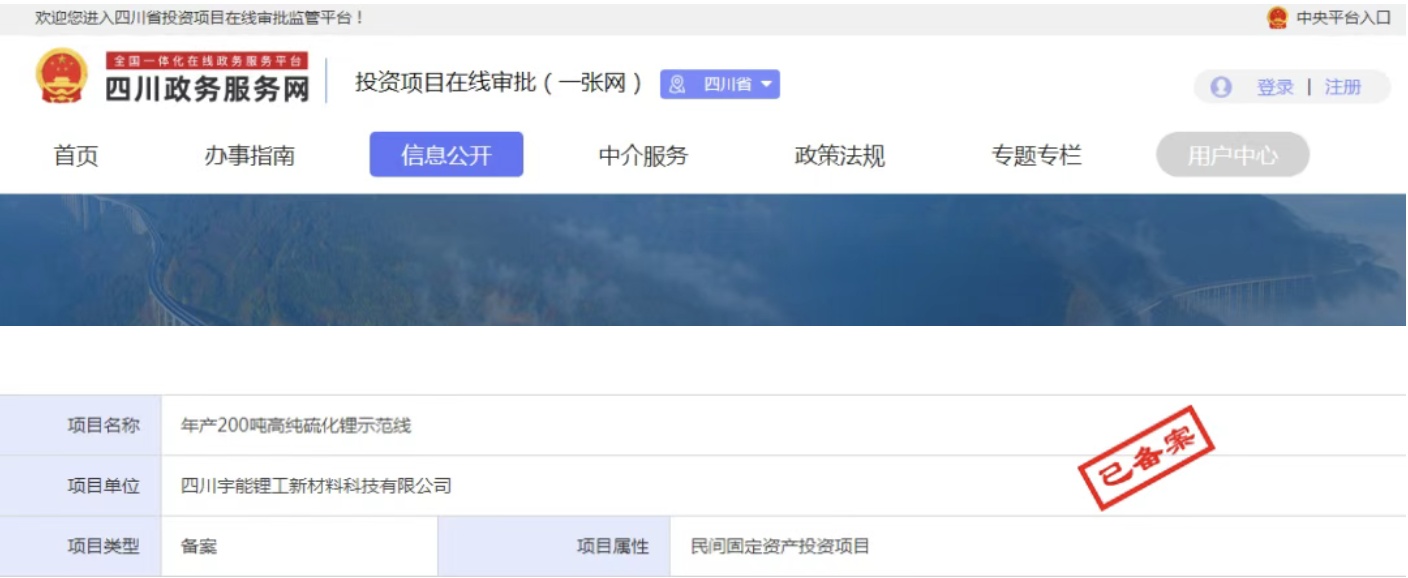Navigate to 政策法规 section
This screenshot has height=578, width=1408.
[x=839, y=156]
